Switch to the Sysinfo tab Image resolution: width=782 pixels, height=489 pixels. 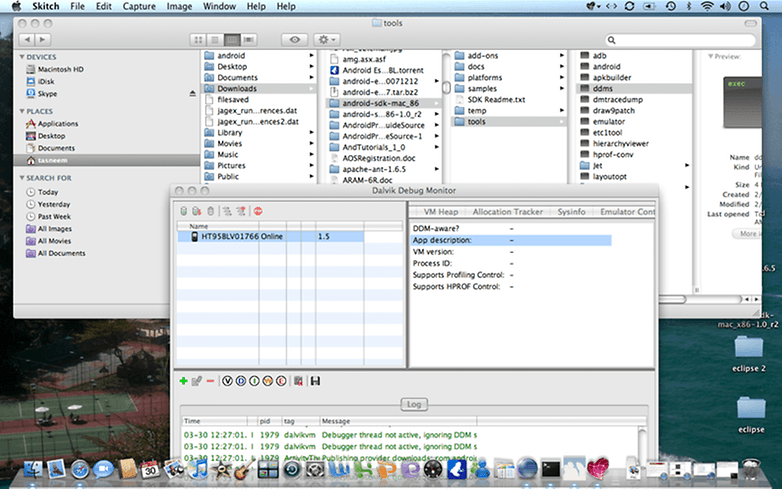(x=571, y=212)
